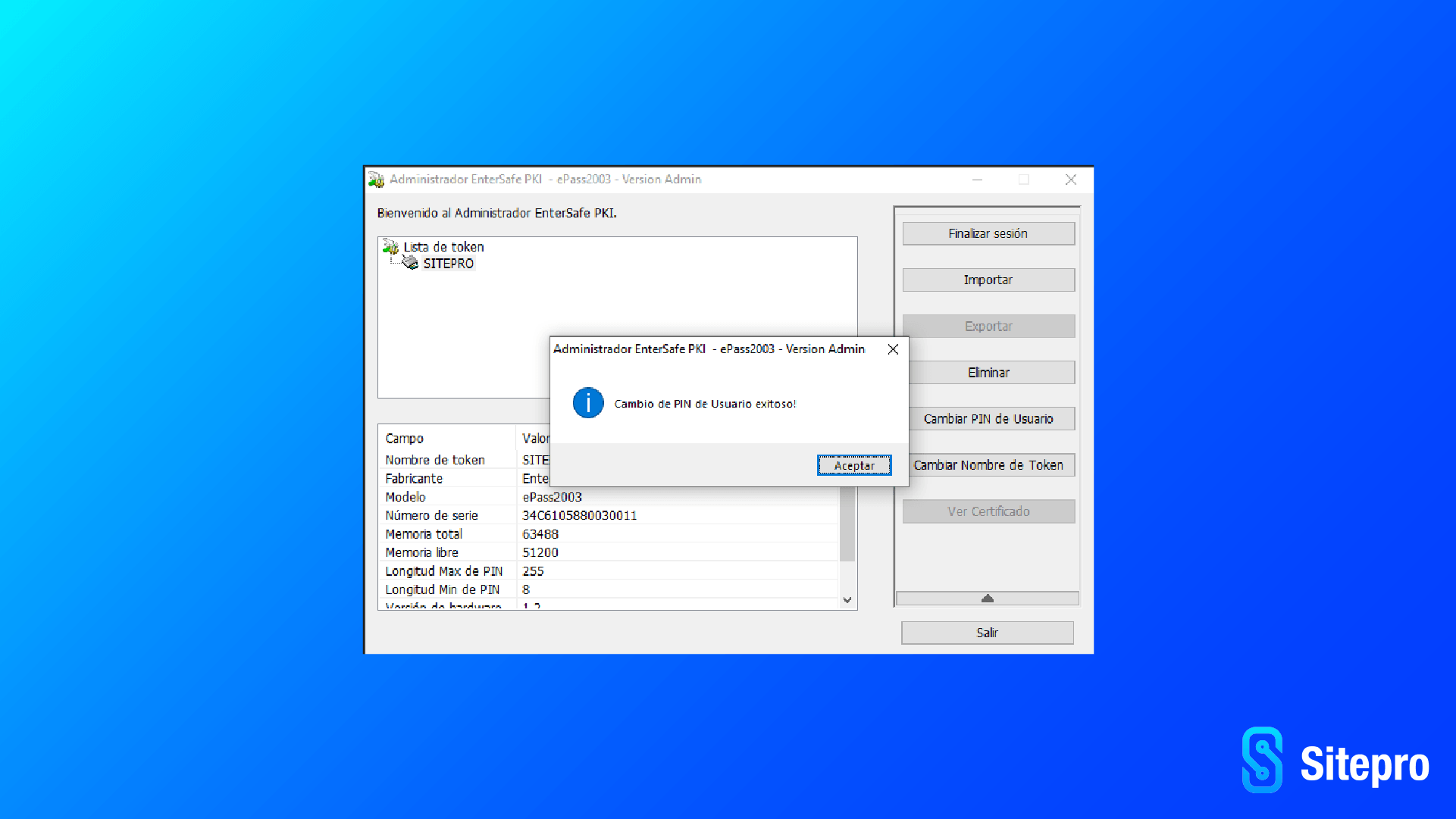Click Aceptar in the PIN success dialog

tap(854, 465)
